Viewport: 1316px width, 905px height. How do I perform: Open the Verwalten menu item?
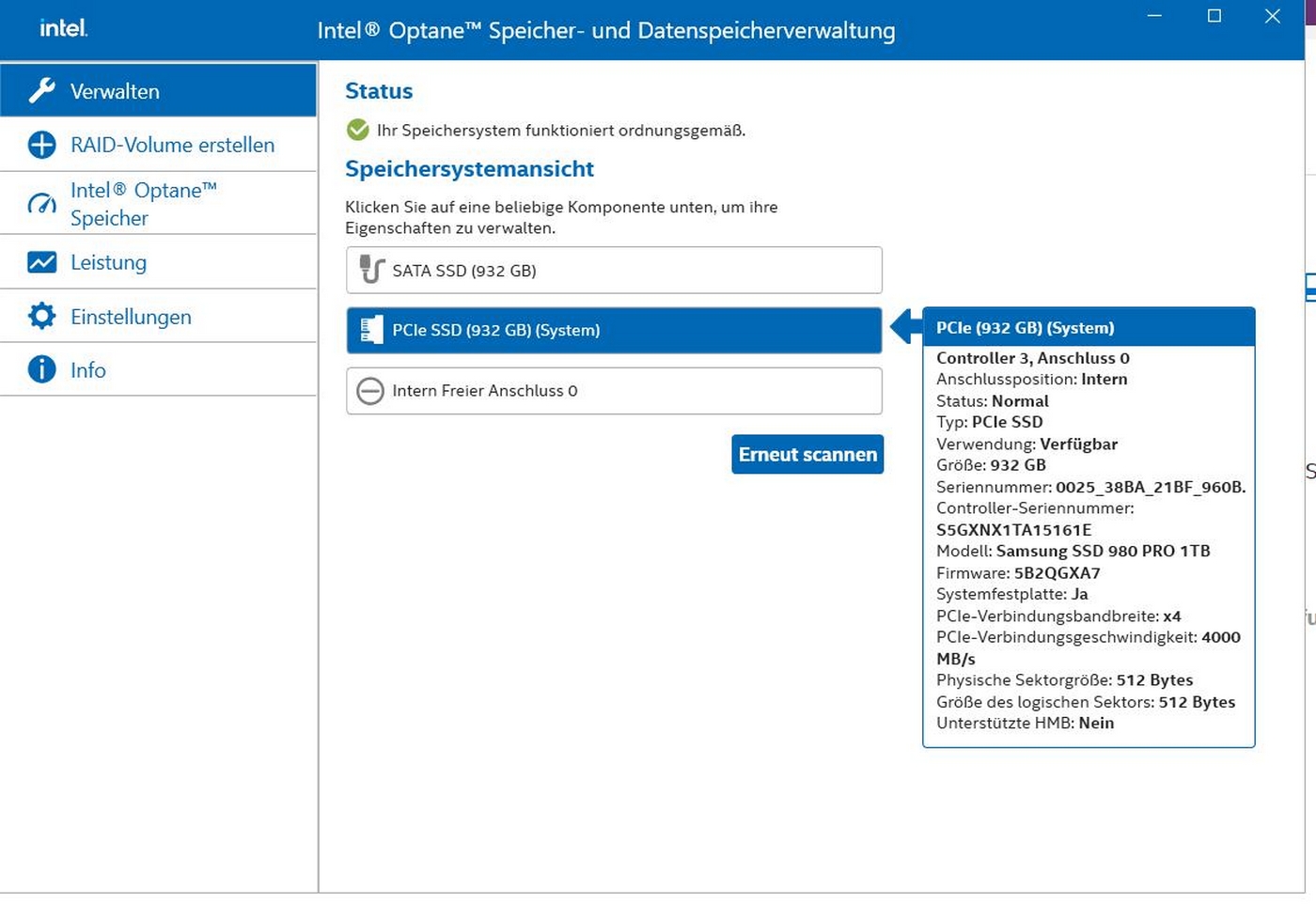tap(158, 90)
